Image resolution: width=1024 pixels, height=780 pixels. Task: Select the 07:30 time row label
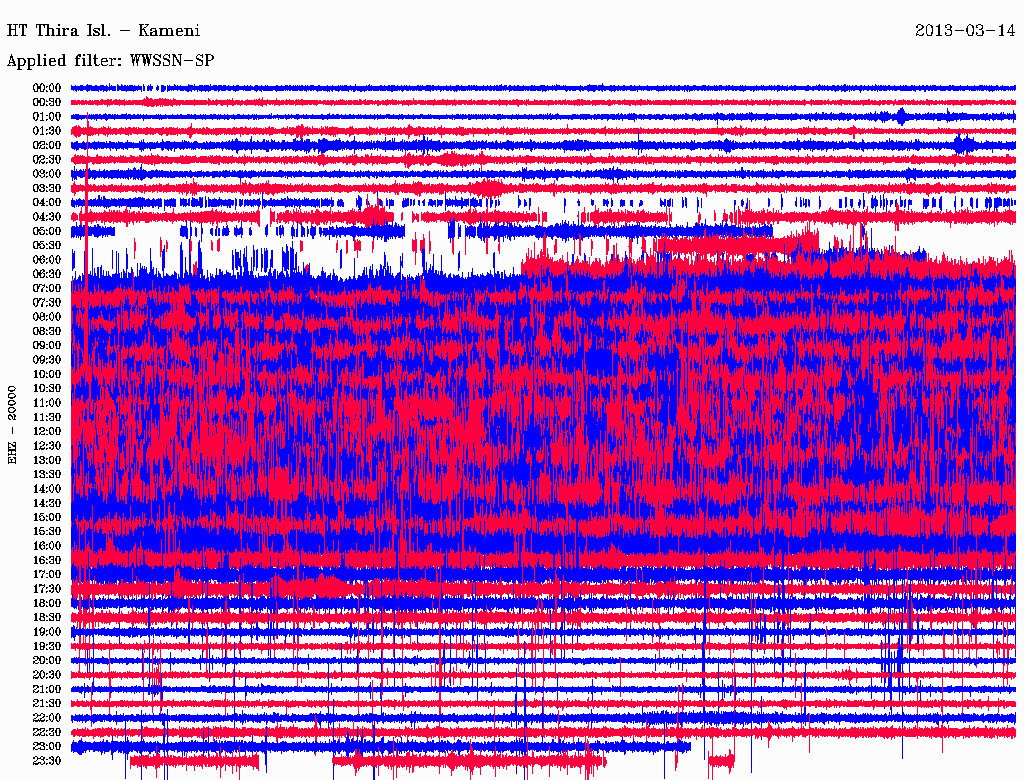[x=47, y=303]
